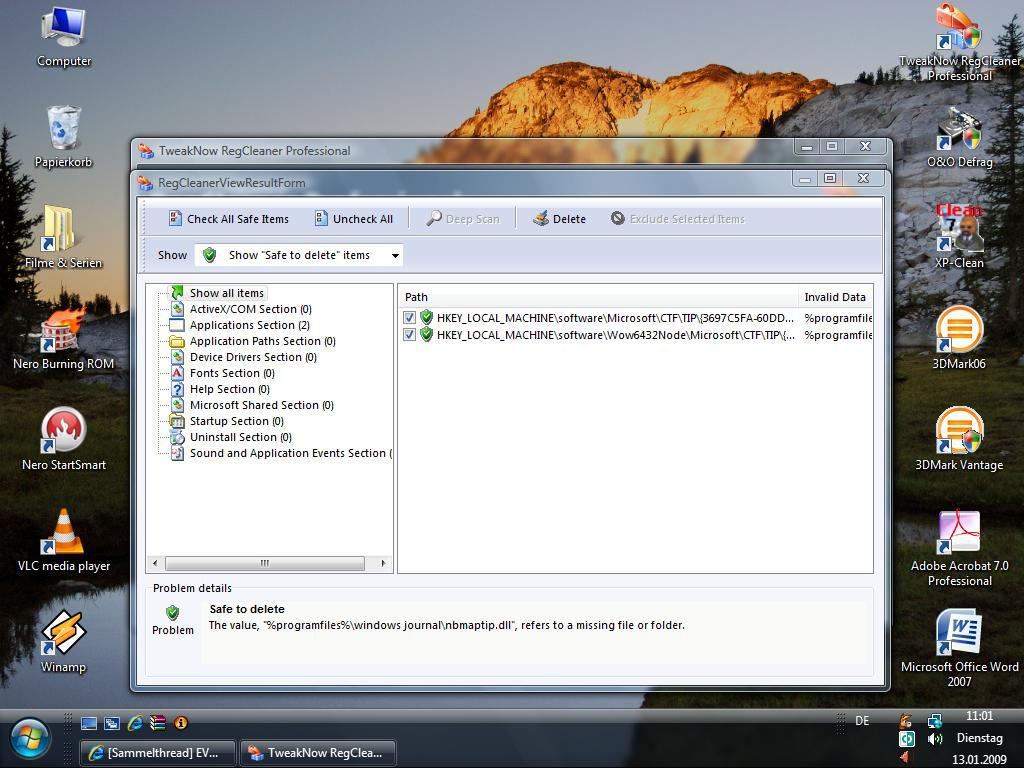Open the Show "Safe to delete" items dropdown
This screenshot has width=1024, height=768.
click(299, 255)
